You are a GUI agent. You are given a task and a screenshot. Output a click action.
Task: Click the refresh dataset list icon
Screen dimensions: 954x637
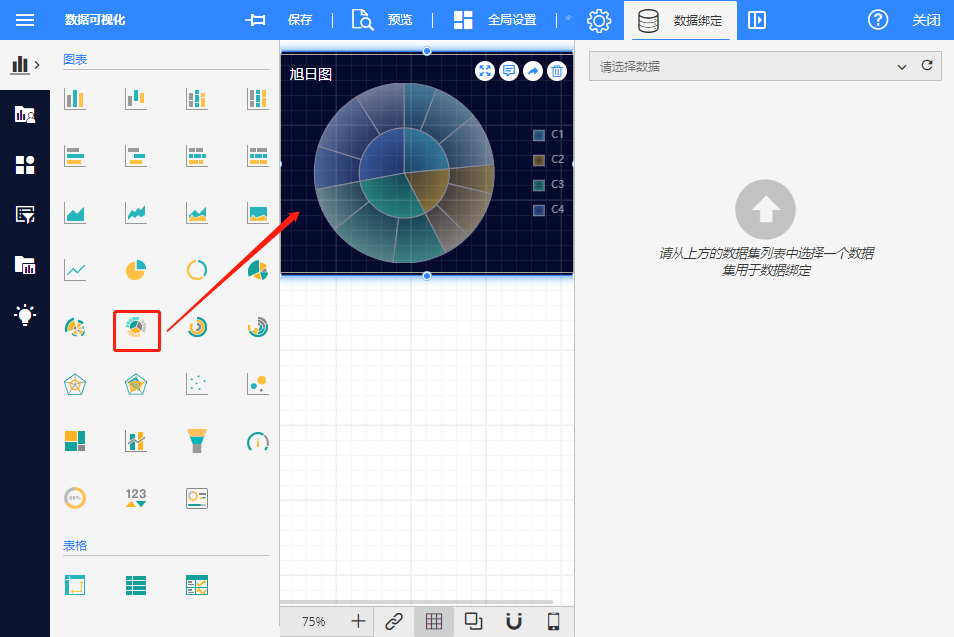pos(927,66)
